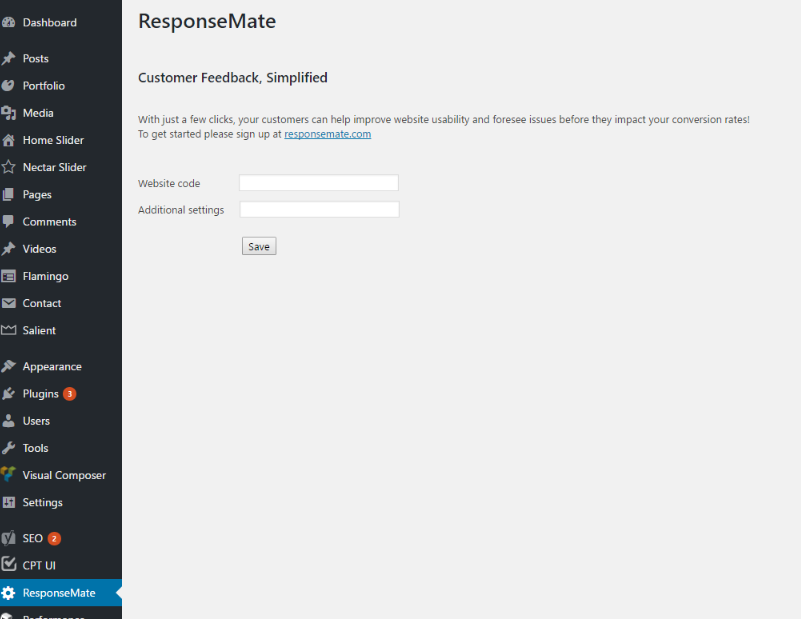Click the Posts pushpin icon
Viewport: 801px width, 619px height.
tap(8, 58)
